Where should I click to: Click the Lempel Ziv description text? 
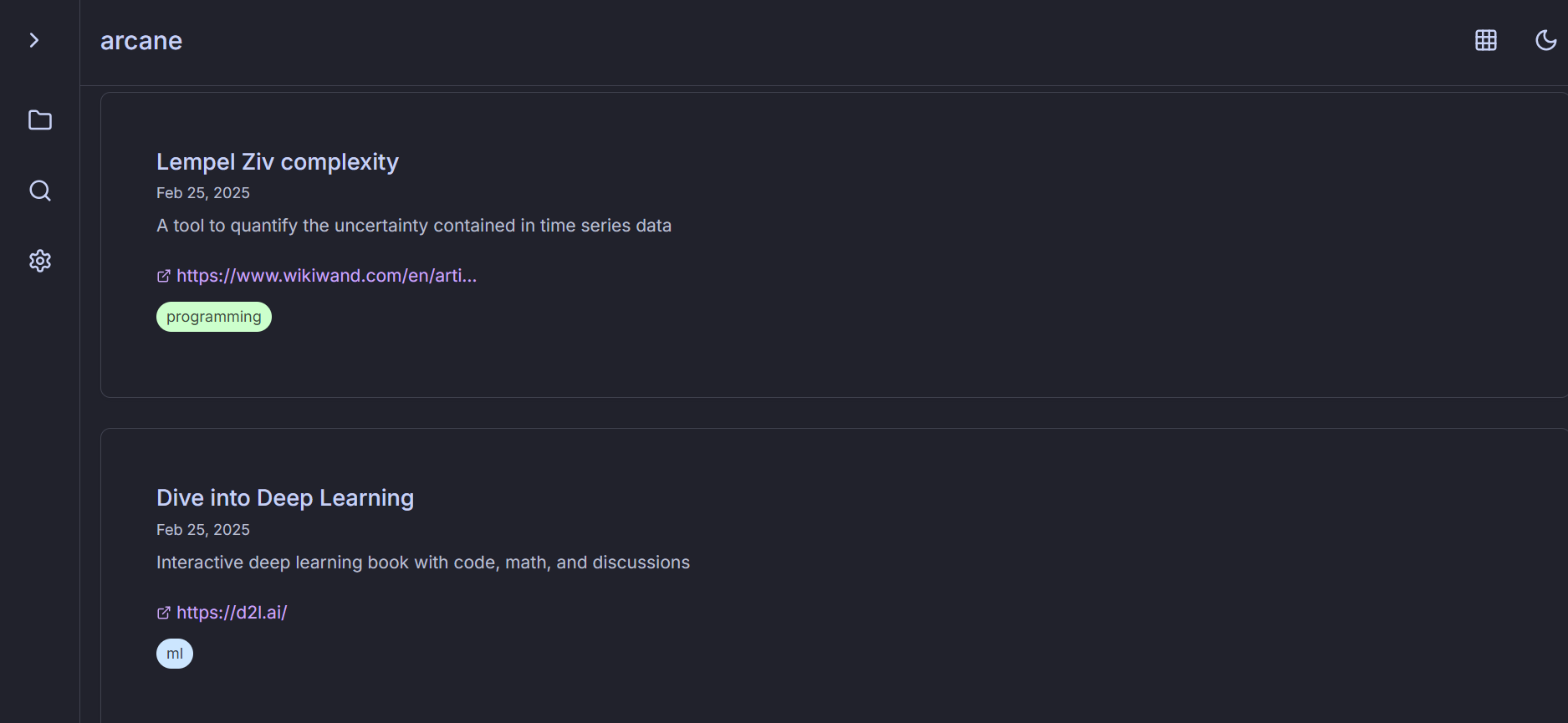414,226
